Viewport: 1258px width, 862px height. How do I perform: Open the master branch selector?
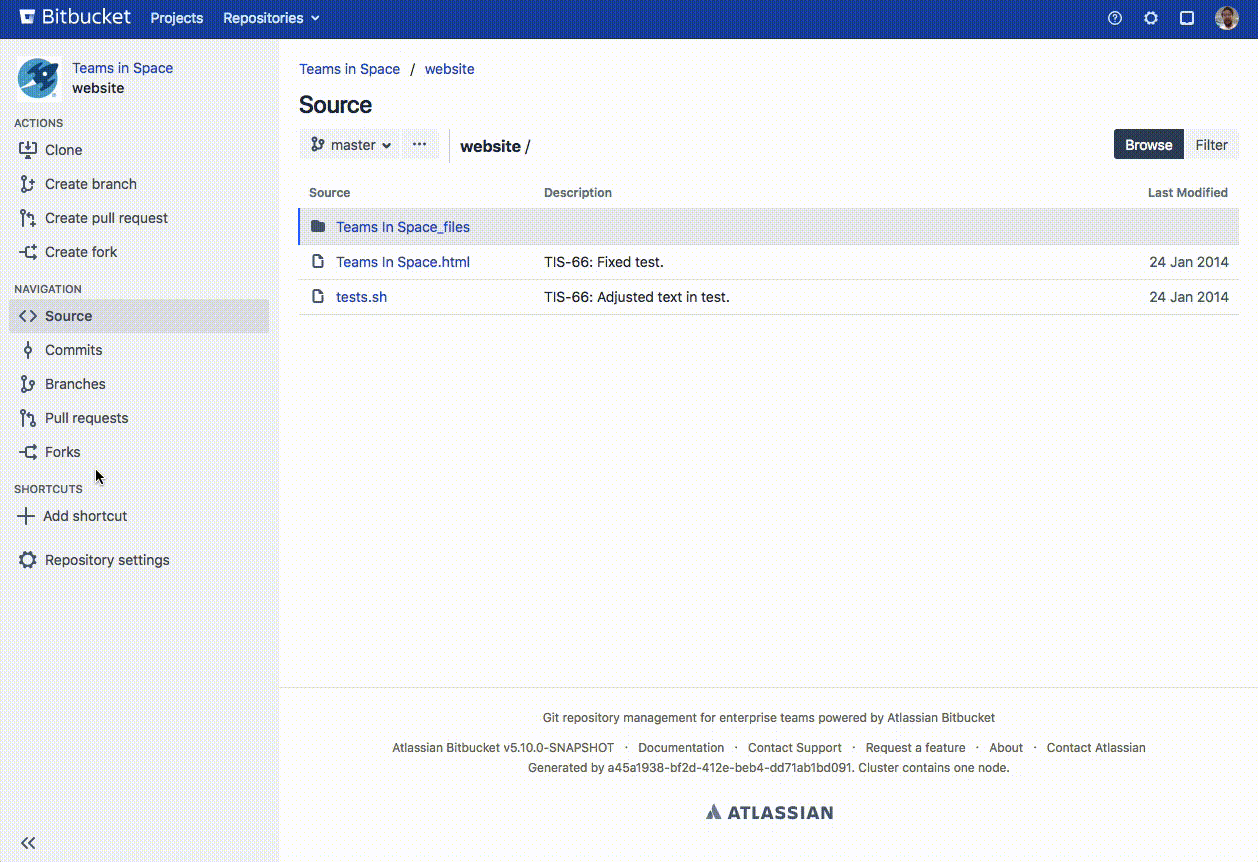[348, 144]
